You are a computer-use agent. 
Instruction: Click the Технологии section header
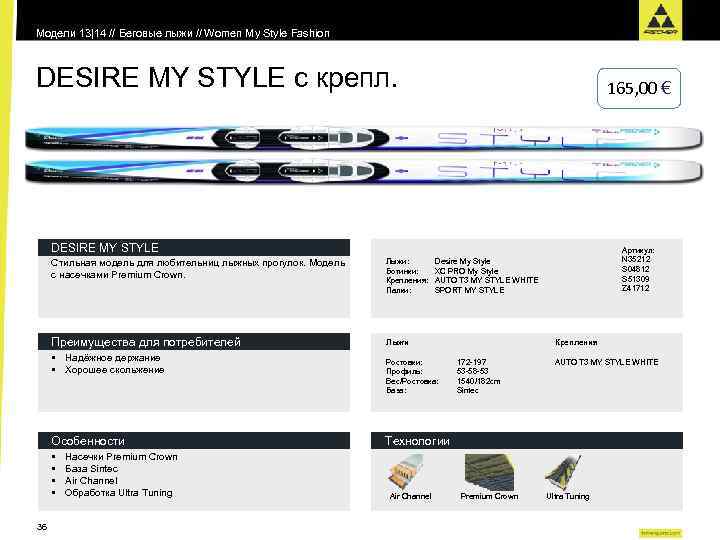[527, 441]
